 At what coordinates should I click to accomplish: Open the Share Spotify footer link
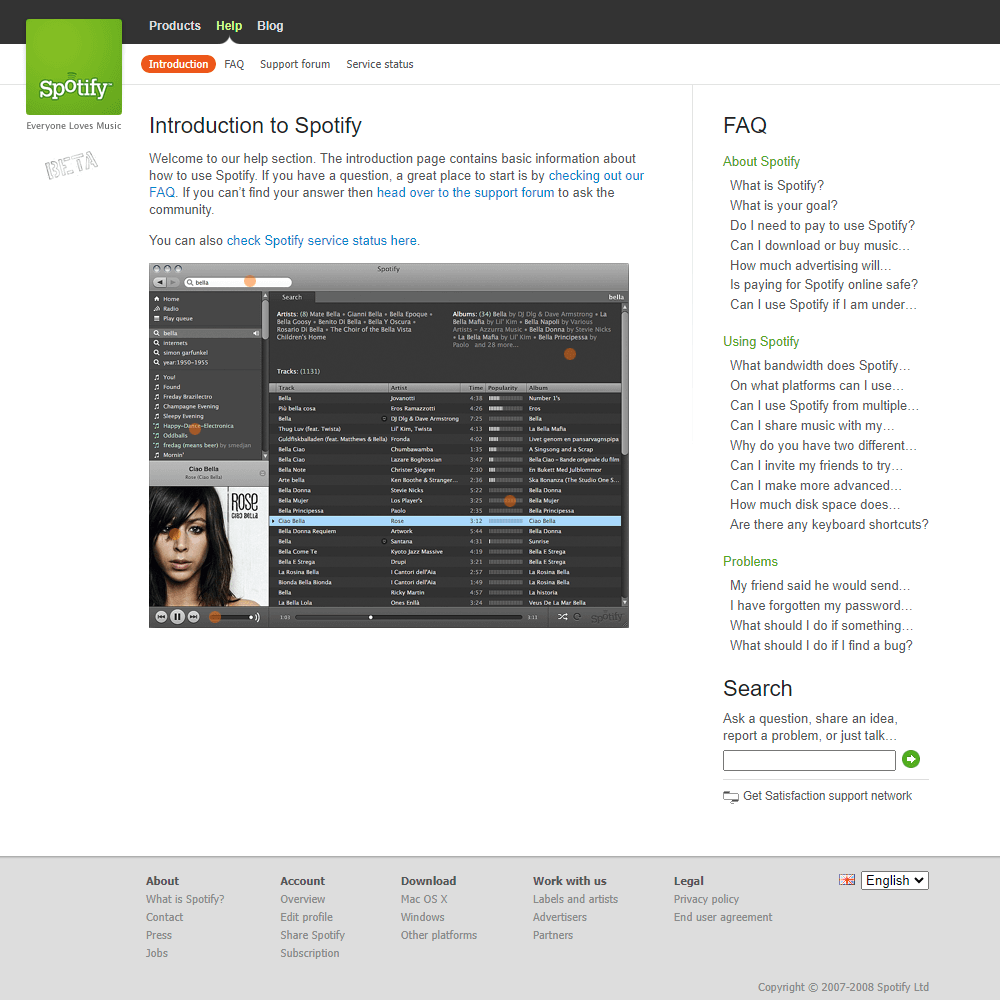(312, 935)
